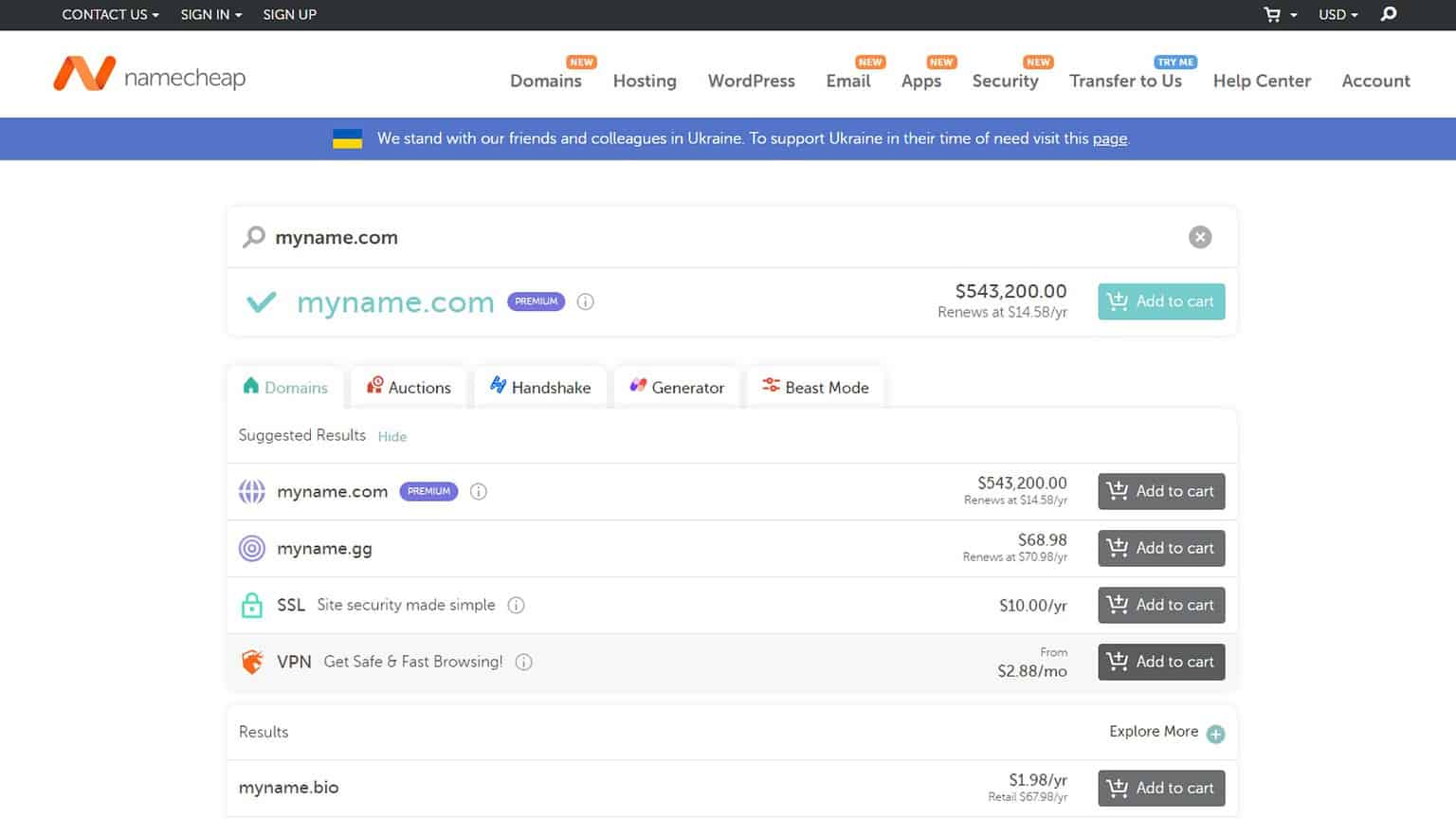1456x819 pixels.
Task: Click the SSL padlock icon
Action: (252, 605)
